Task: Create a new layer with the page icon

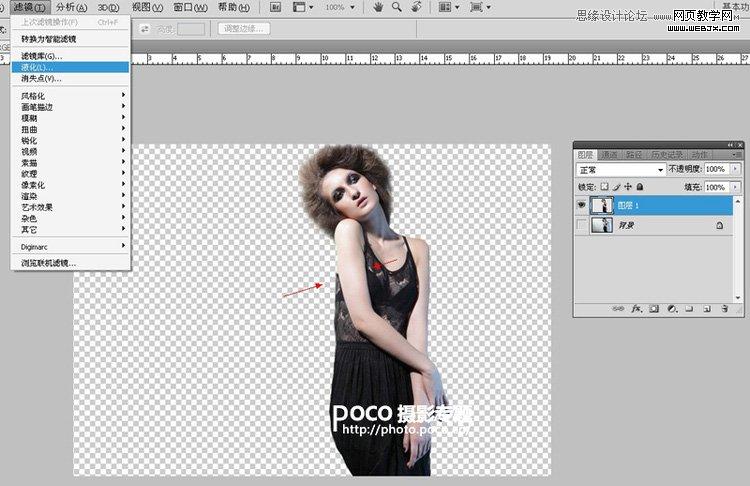Action: click(x=707, y=309)
